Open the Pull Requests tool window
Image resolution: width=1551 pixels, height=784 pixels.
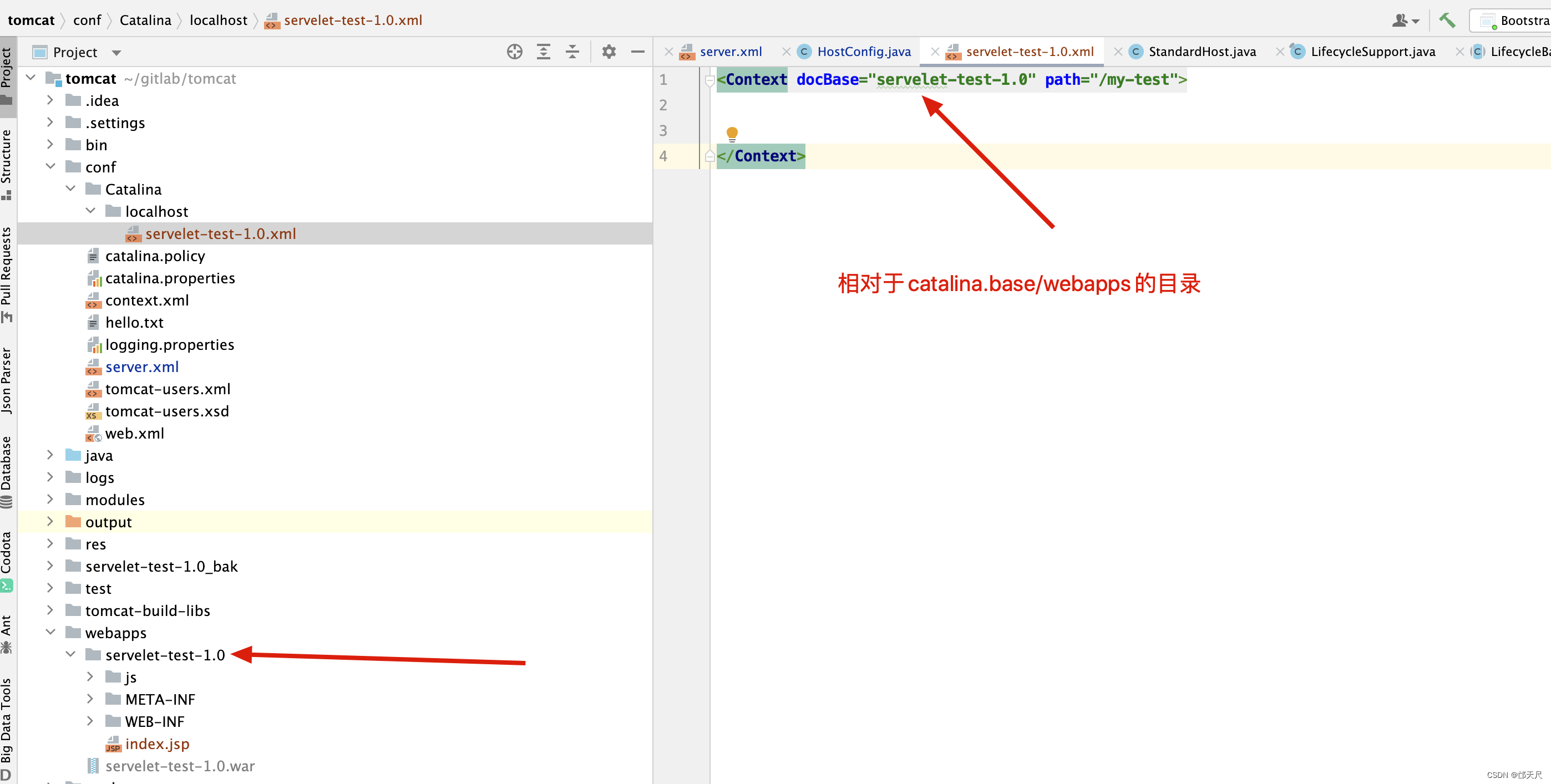click(7, 274)
